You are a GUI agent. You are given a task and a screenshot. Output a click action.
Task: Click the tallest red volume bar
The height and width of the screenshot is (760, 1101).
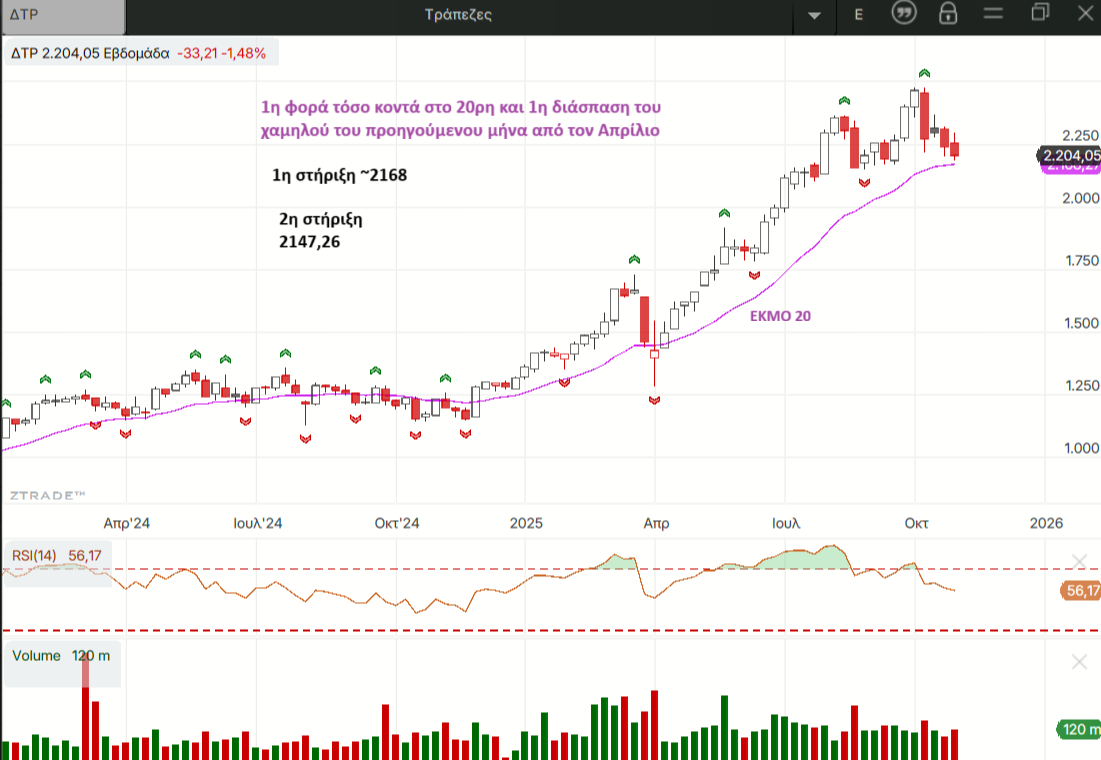[85, 710]
